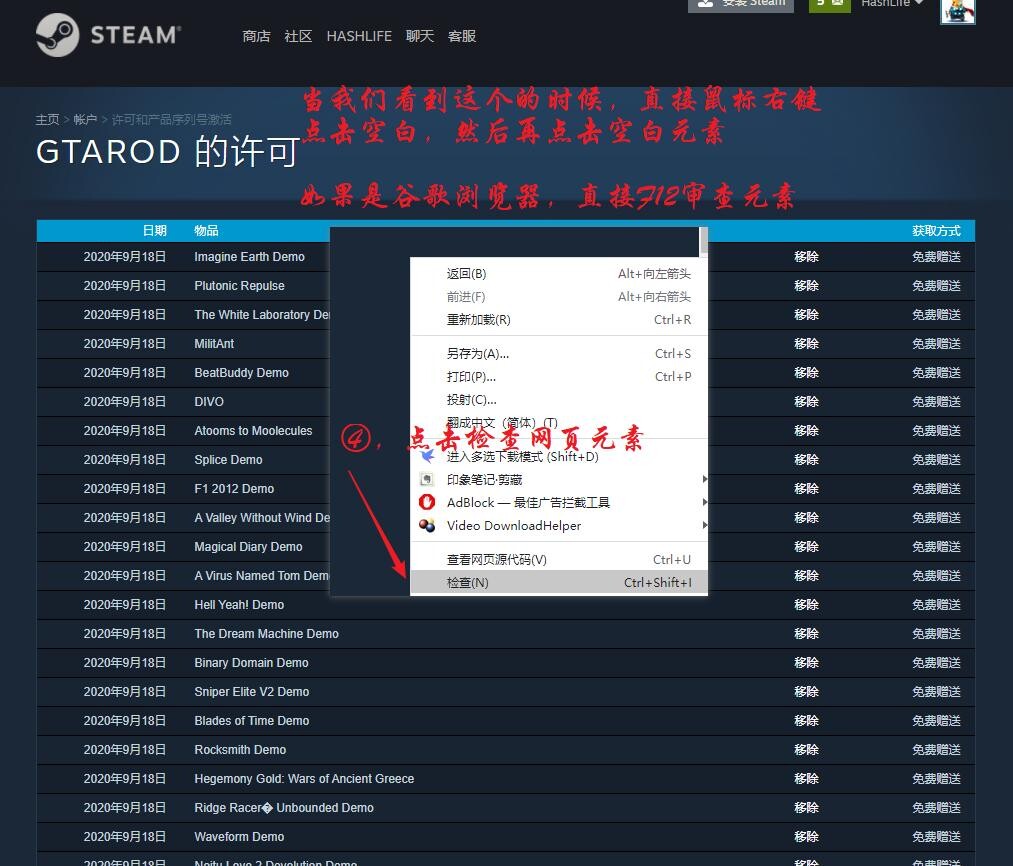Click the 印象笔记·剪藏 clipper icon
Screen dimensions: 1013x866
click(x=426, y=478)
